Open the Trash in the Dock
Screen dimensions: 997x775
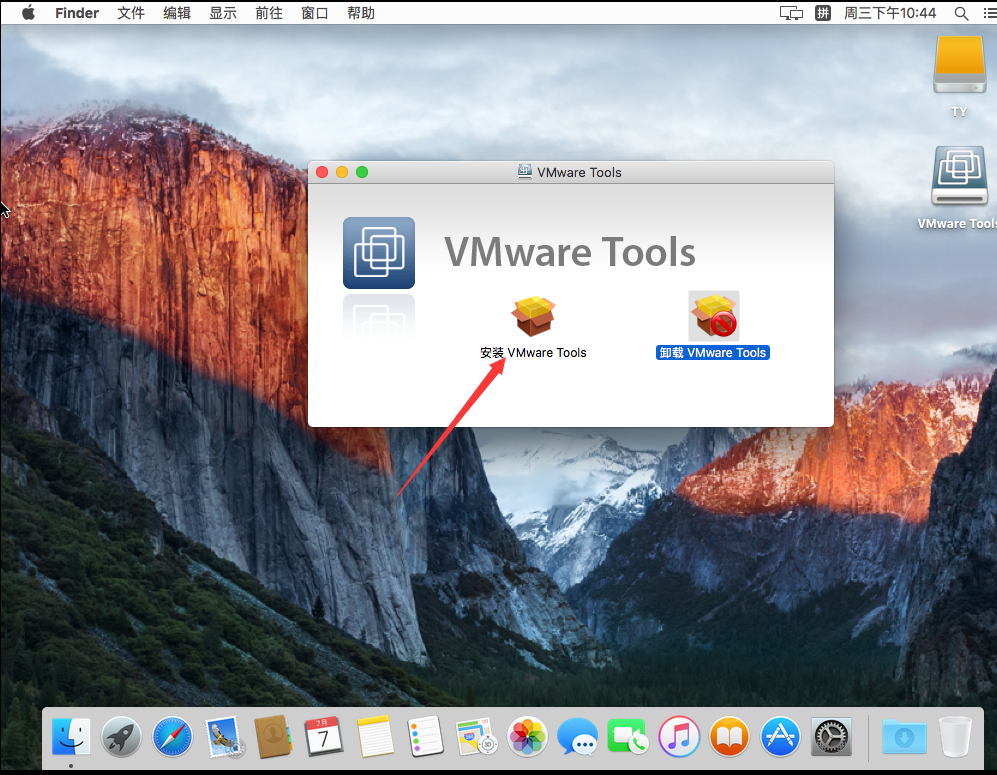click(x=955, y=737)
